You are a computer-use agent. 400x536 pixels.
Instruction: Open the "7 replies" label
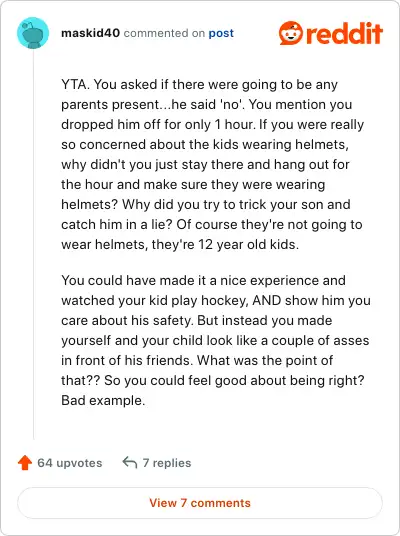coord(167,463)
